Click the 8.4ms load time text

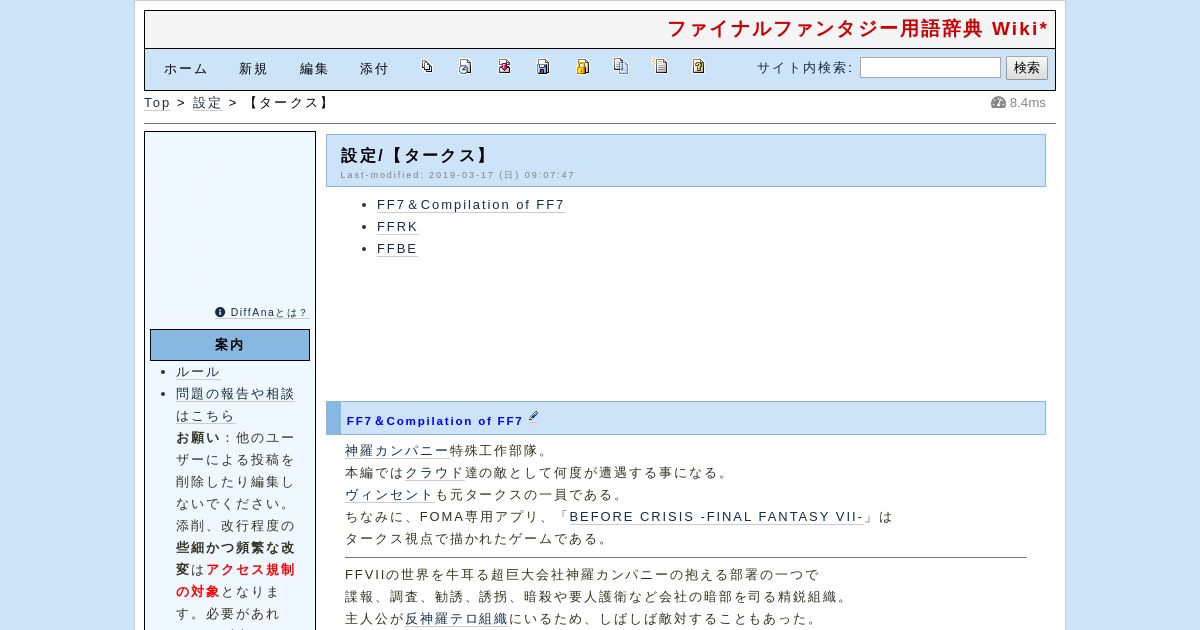point(1028,102)
